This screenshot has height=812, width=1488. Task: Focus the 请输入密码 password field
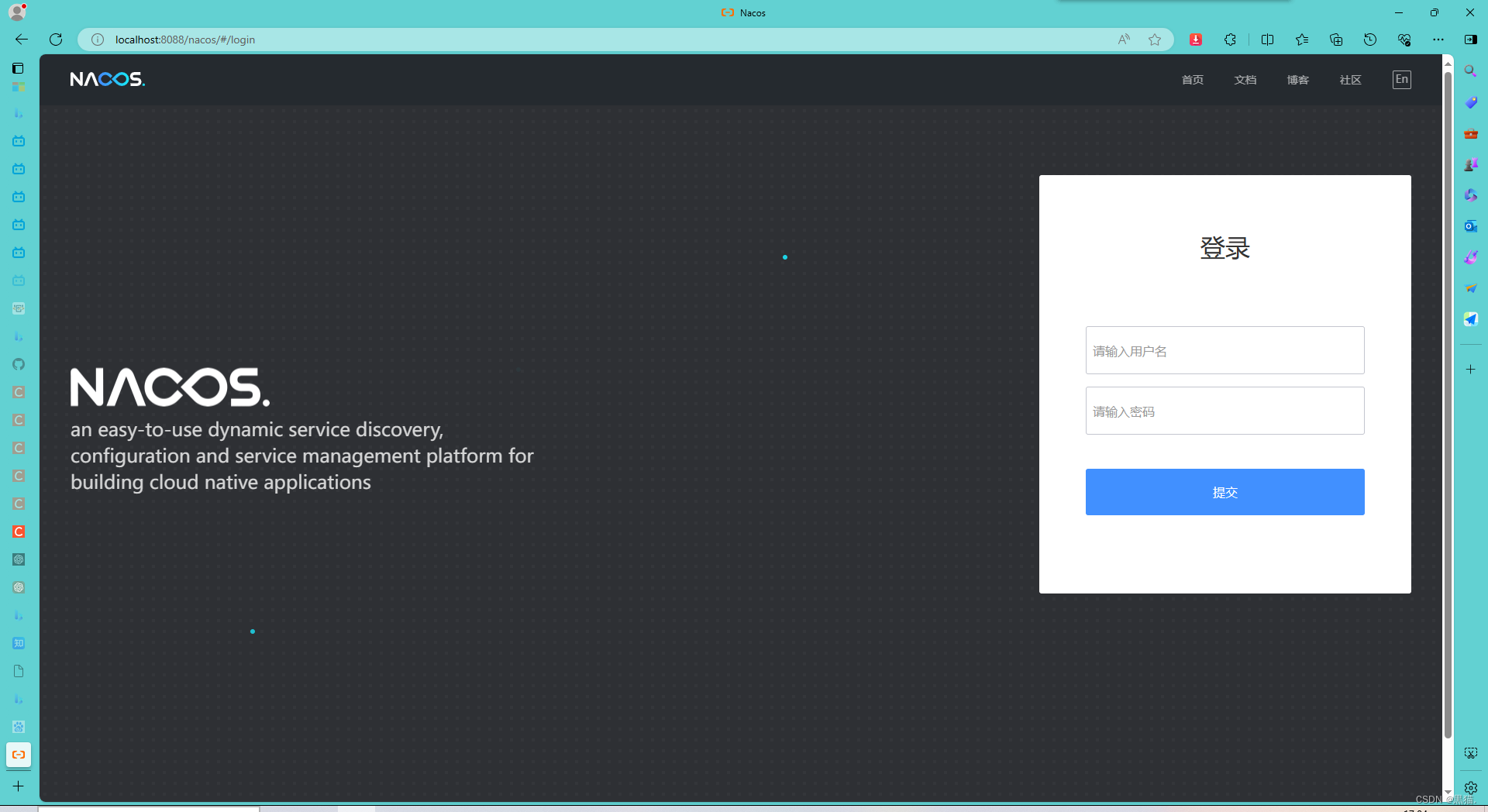(x=1225, y=411)
